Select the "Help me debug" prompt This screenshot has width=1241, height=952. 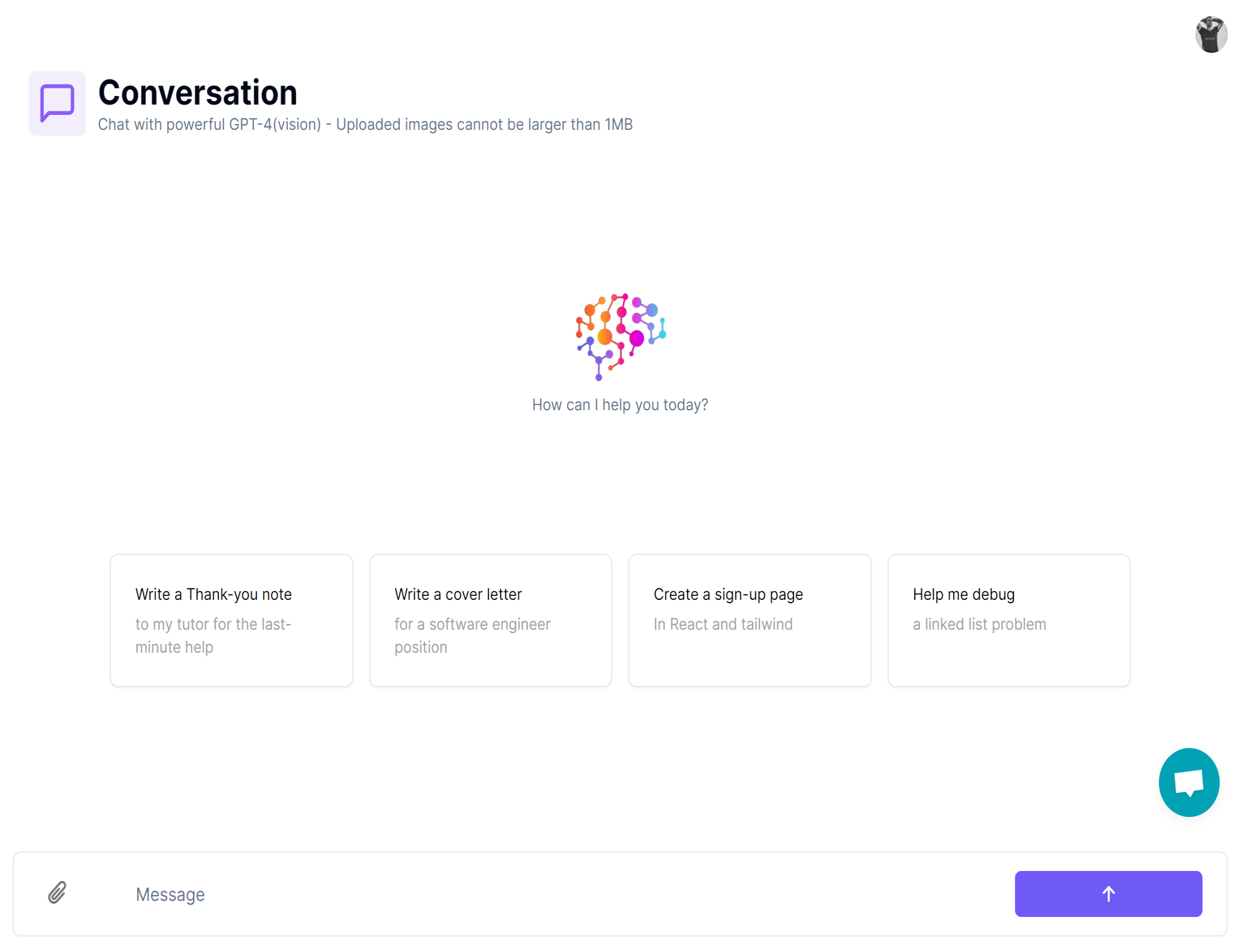point(1008,619)
